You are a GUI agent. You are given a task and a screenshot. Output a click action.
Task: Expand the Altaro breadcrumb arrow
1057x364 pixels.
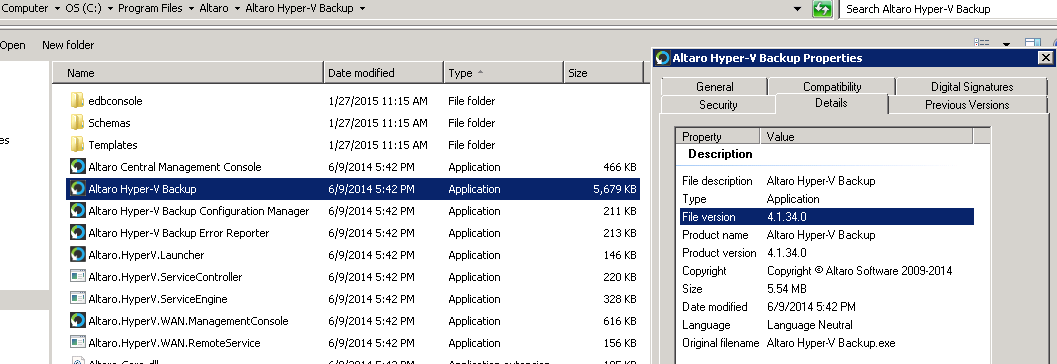coord(237,9)
